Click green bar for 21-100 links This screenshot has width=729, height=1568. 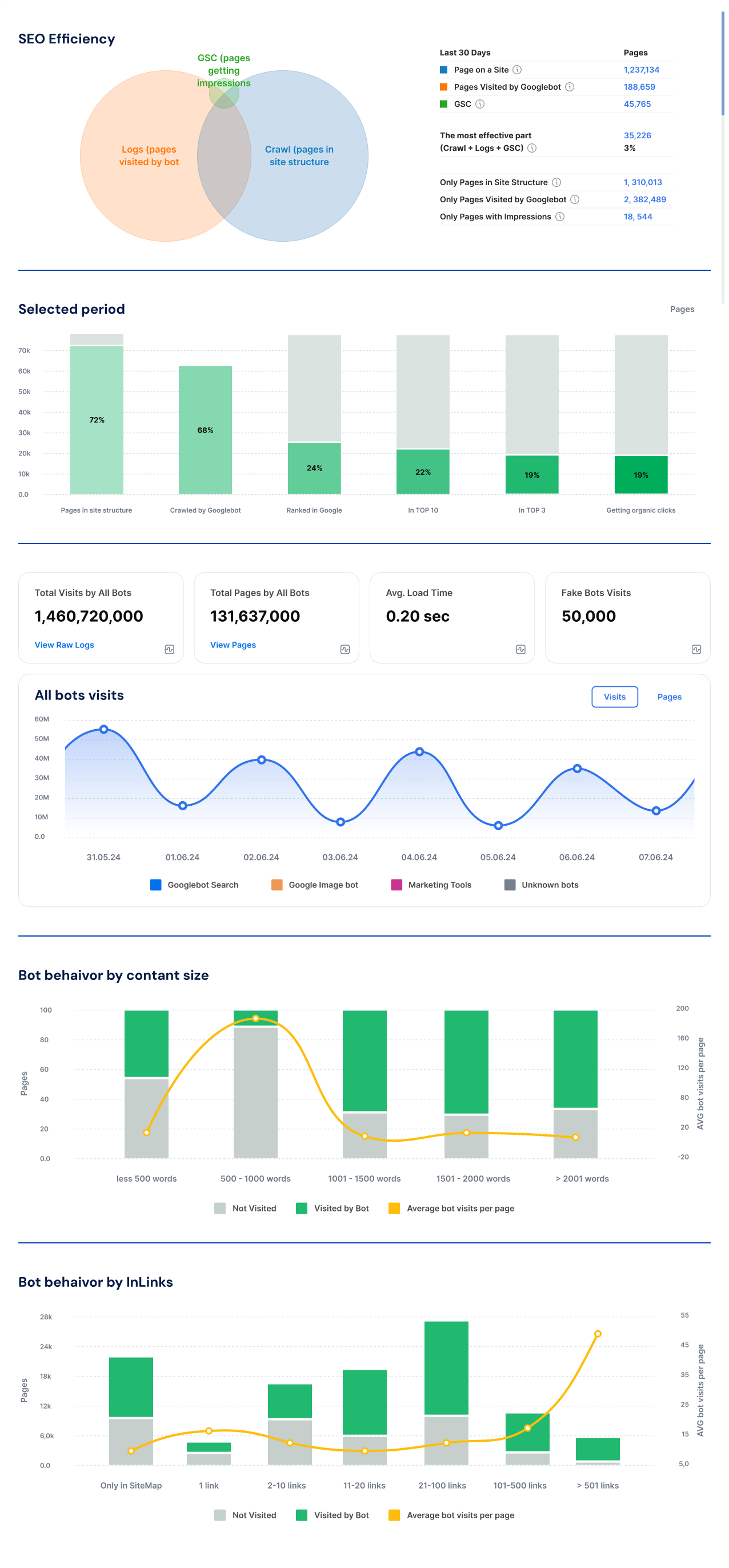tap(447, 1369)
